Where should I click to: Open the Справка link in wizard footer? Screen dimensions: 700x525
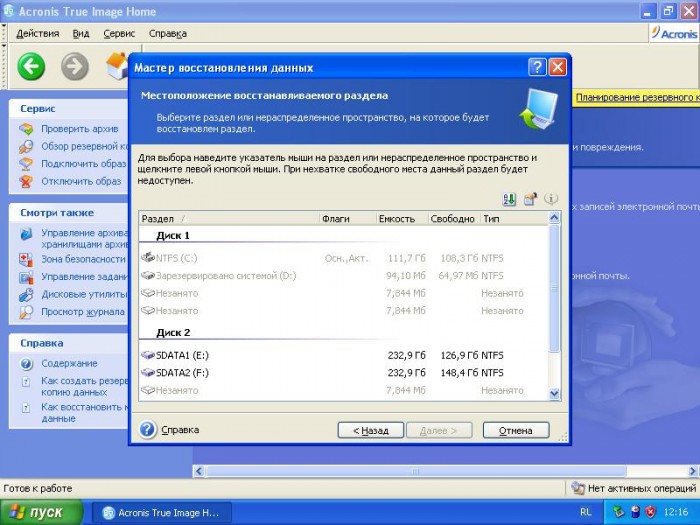pyautogui.click(x=180, y=430)
